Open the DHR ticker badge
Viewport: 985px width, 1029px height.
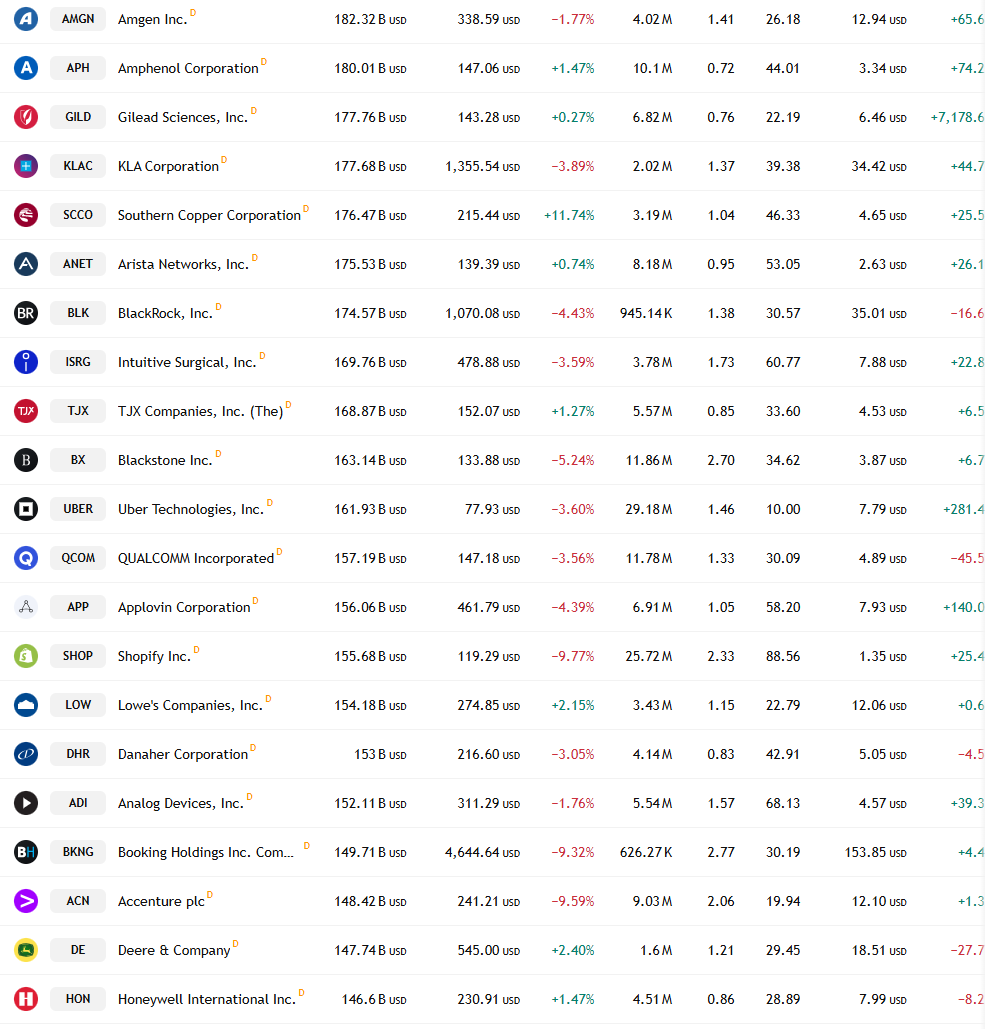78,754
